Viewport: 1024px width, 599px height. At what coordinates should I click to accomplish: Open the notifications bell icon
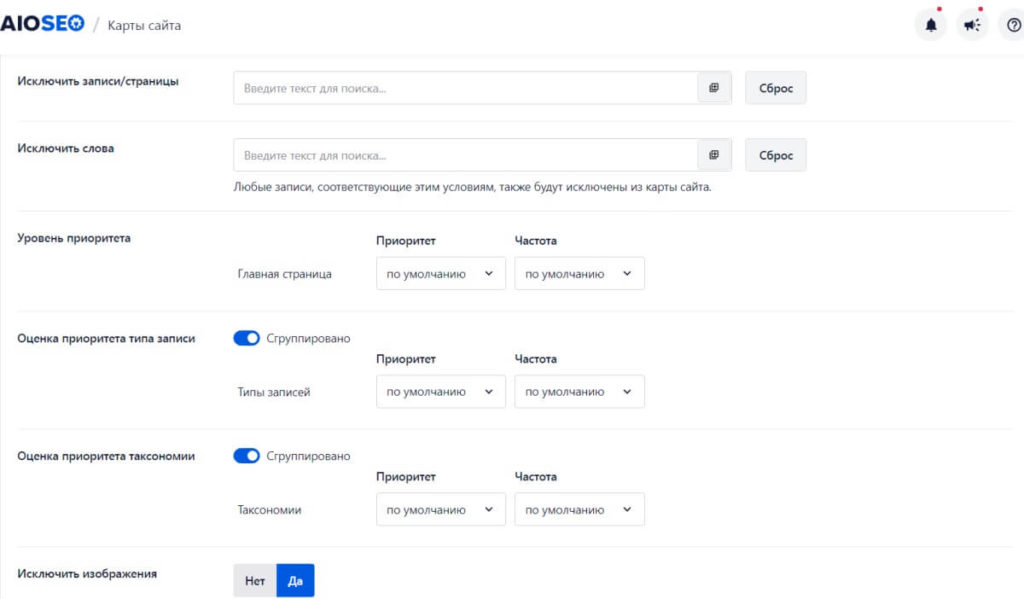(931, 25)
